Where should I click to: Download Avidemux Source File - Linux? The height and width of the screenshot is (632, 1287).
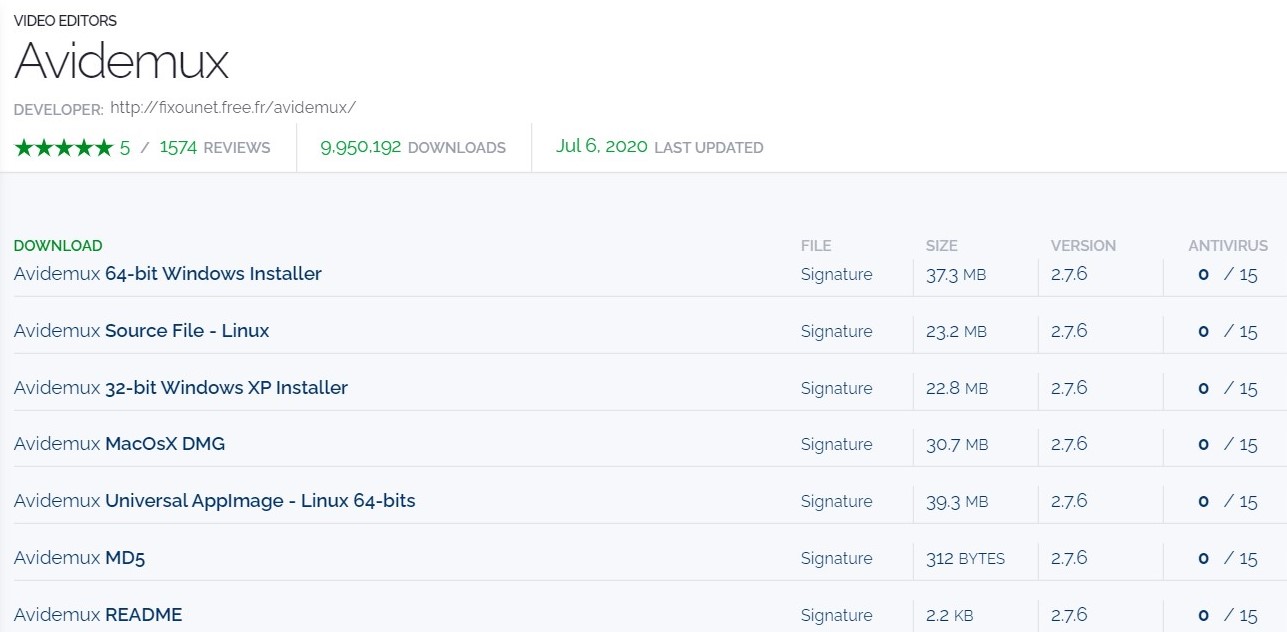(x=142, y=331)
